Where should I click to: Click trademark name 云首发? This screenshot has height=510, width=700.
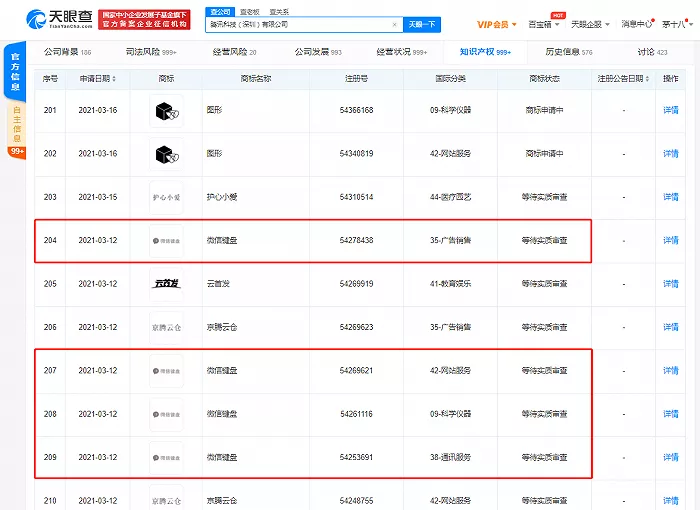[x=218, y=284]
